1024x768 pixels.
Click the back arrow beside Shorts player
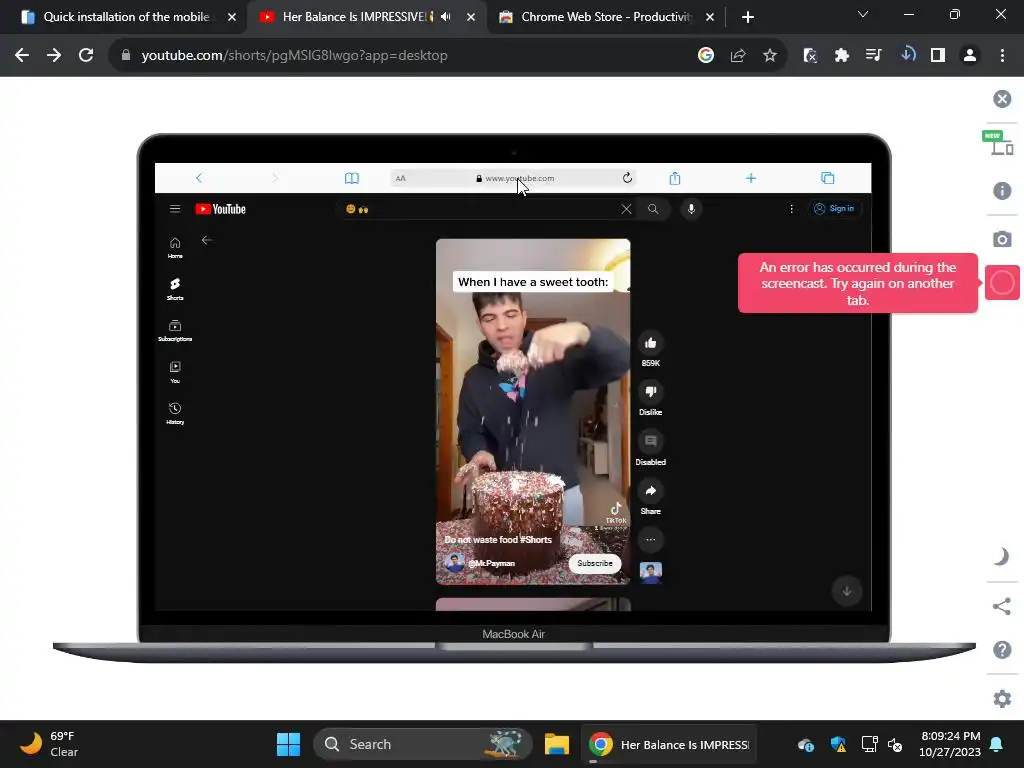(206, 240)
